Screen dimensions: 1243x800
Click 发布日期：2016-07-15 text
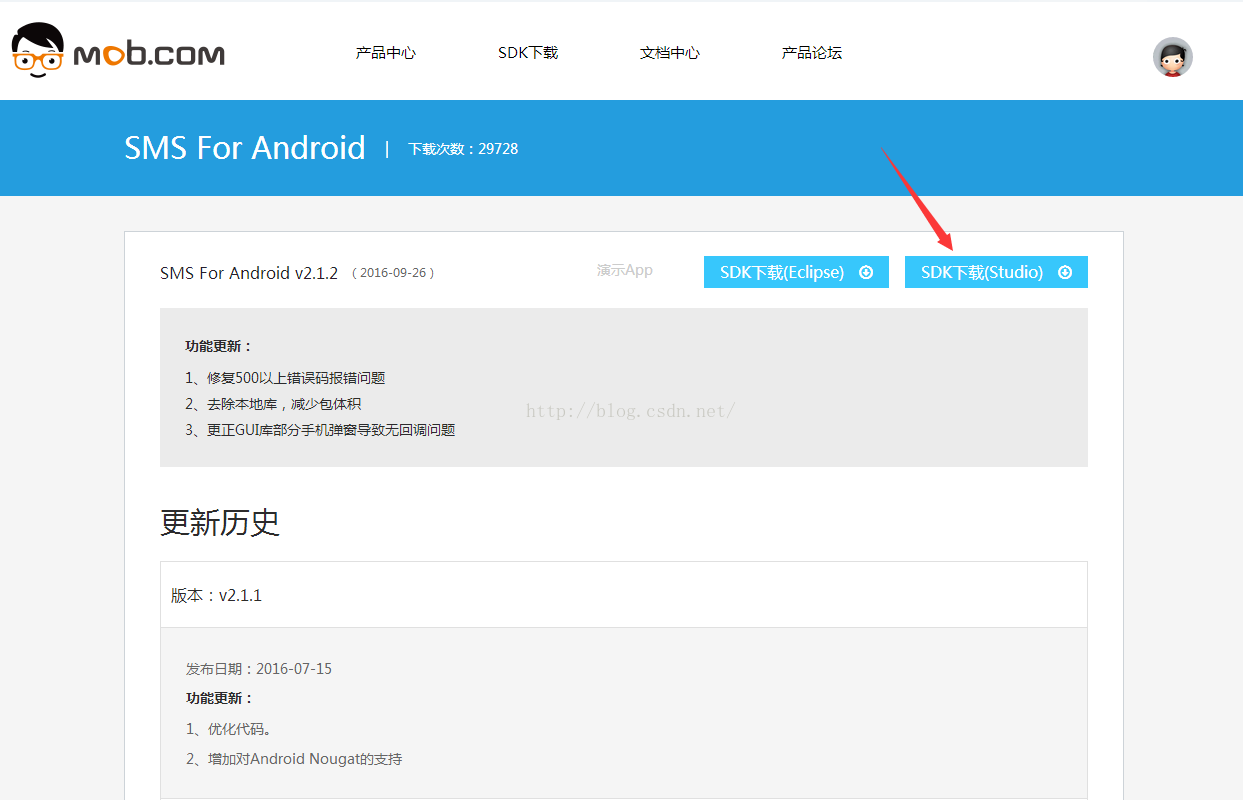pyautogui.click(x=259, y=669)
